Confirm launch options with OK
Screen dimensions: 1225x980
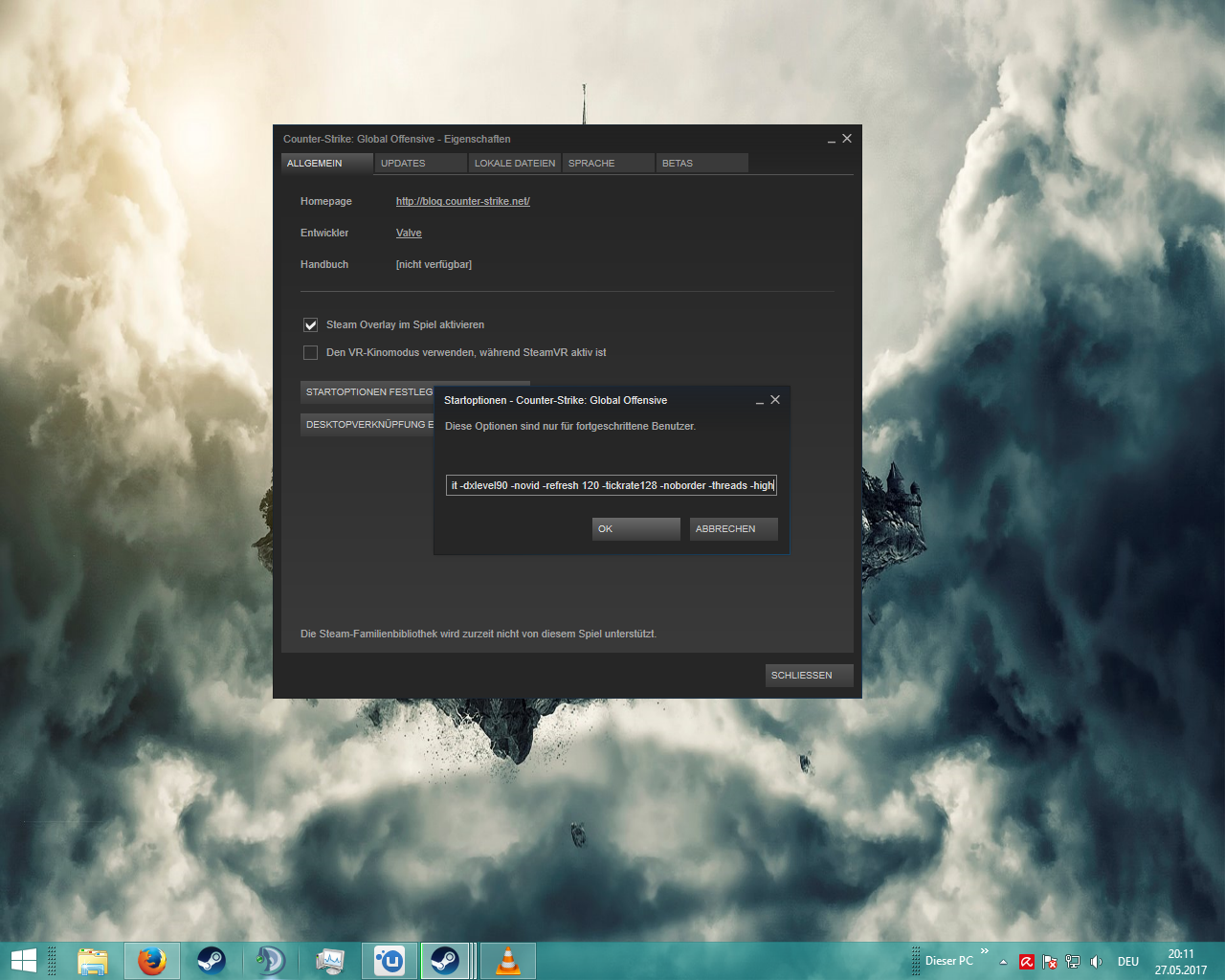coord(636,529)
